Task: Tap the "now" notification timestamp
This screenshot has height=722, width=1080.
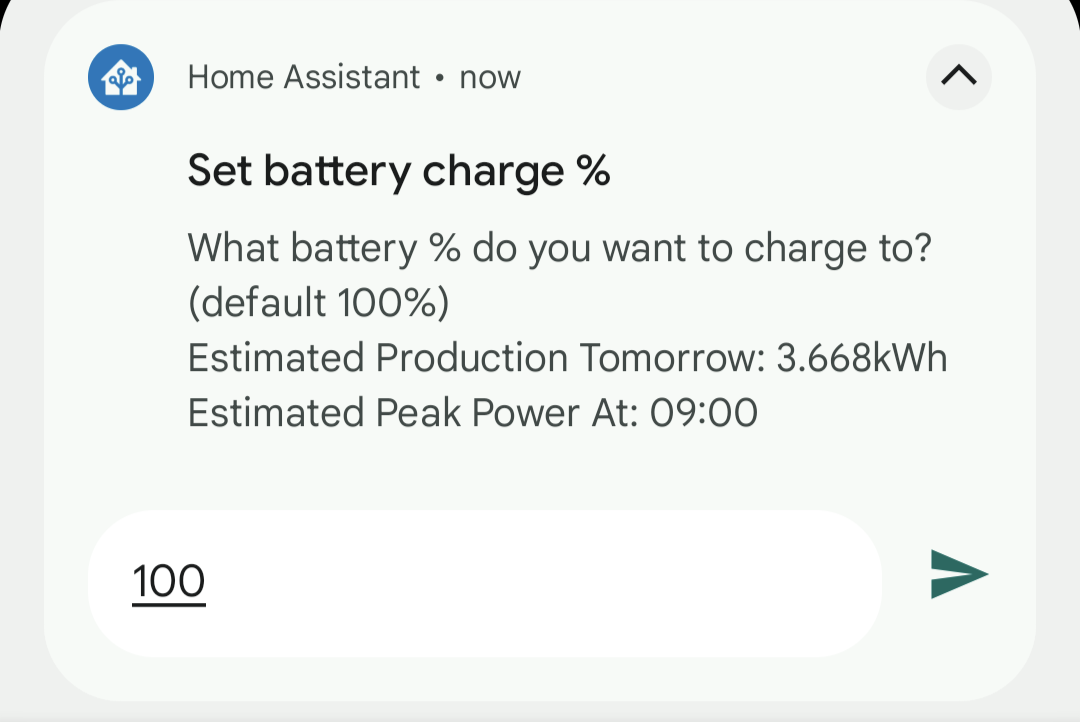Action: [x=490, y=78]
